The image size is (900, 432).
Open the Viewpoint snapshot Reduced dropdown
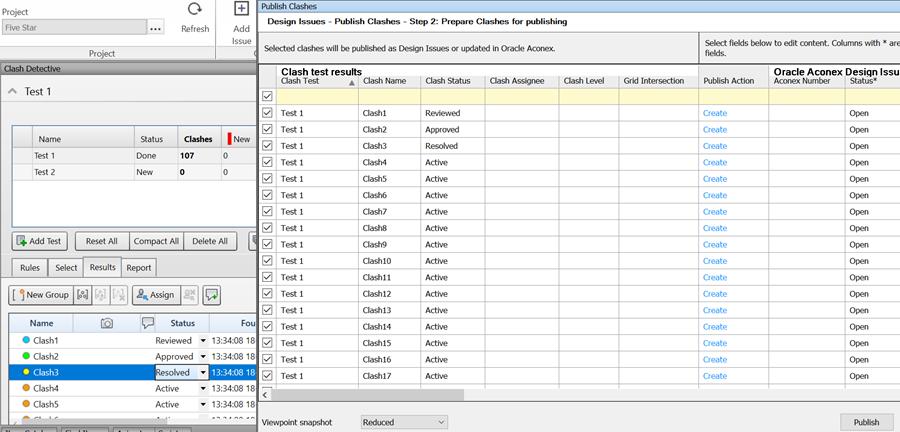403,422
